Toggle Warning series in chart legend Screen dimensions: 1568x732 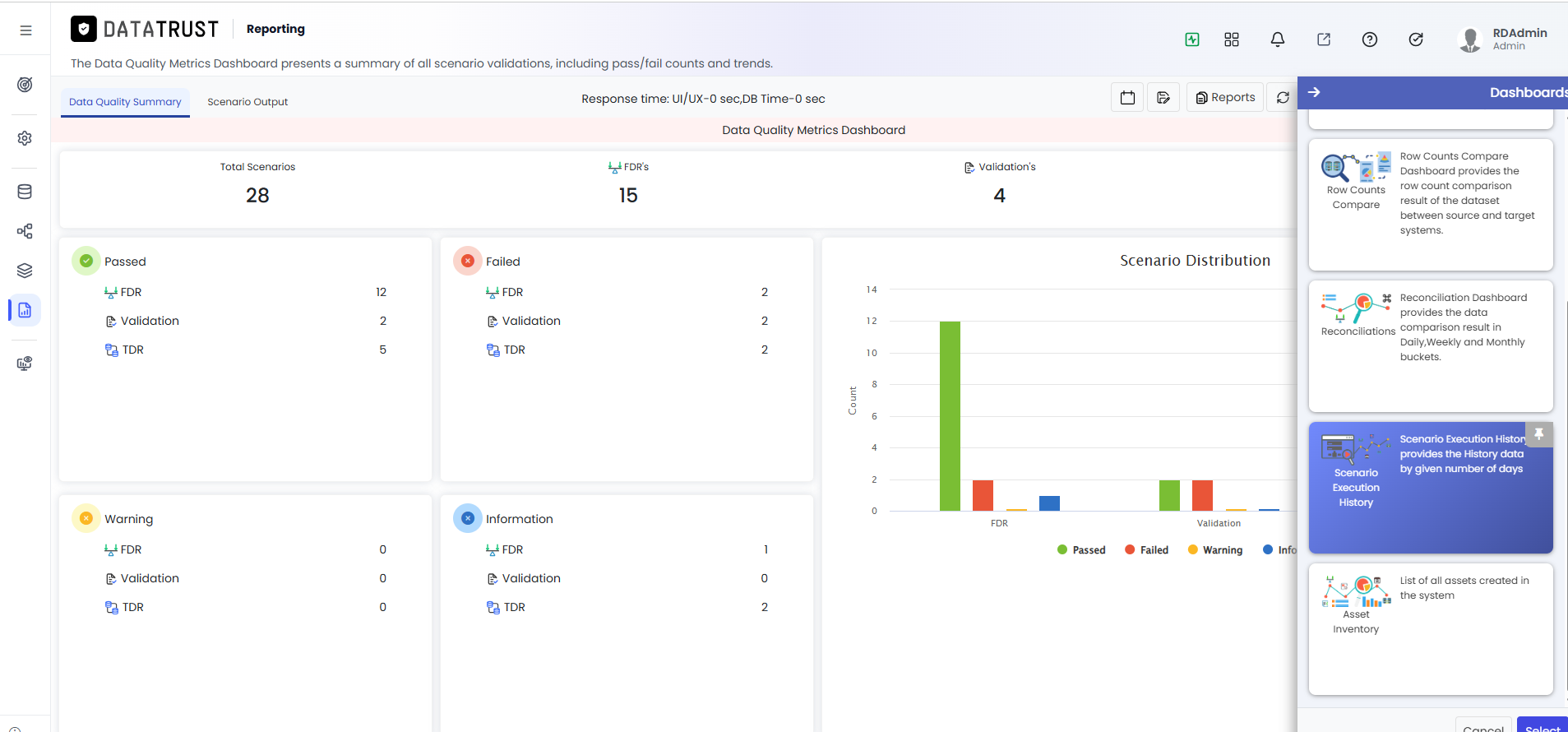click(x=1215, y=550)
